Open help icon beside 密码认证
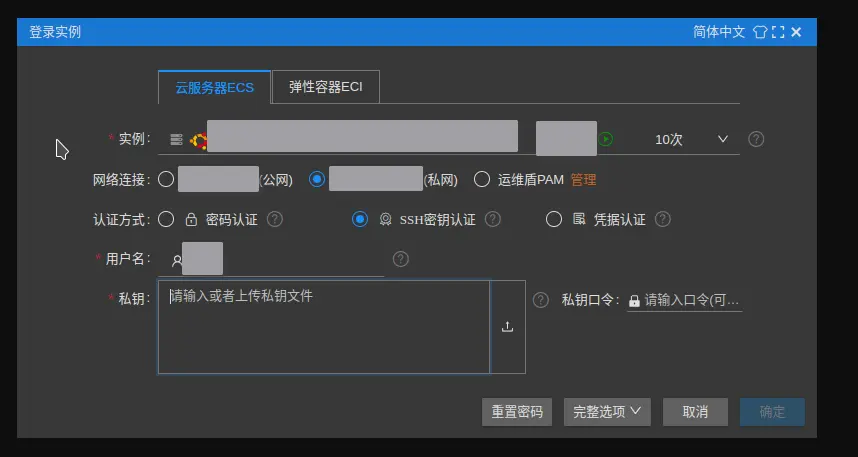 tap(275, 219)
